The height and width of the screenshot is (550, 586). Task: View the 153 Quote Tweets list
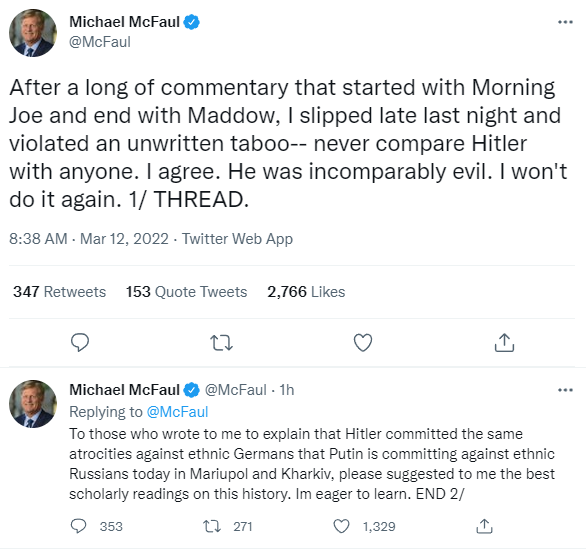186,292
